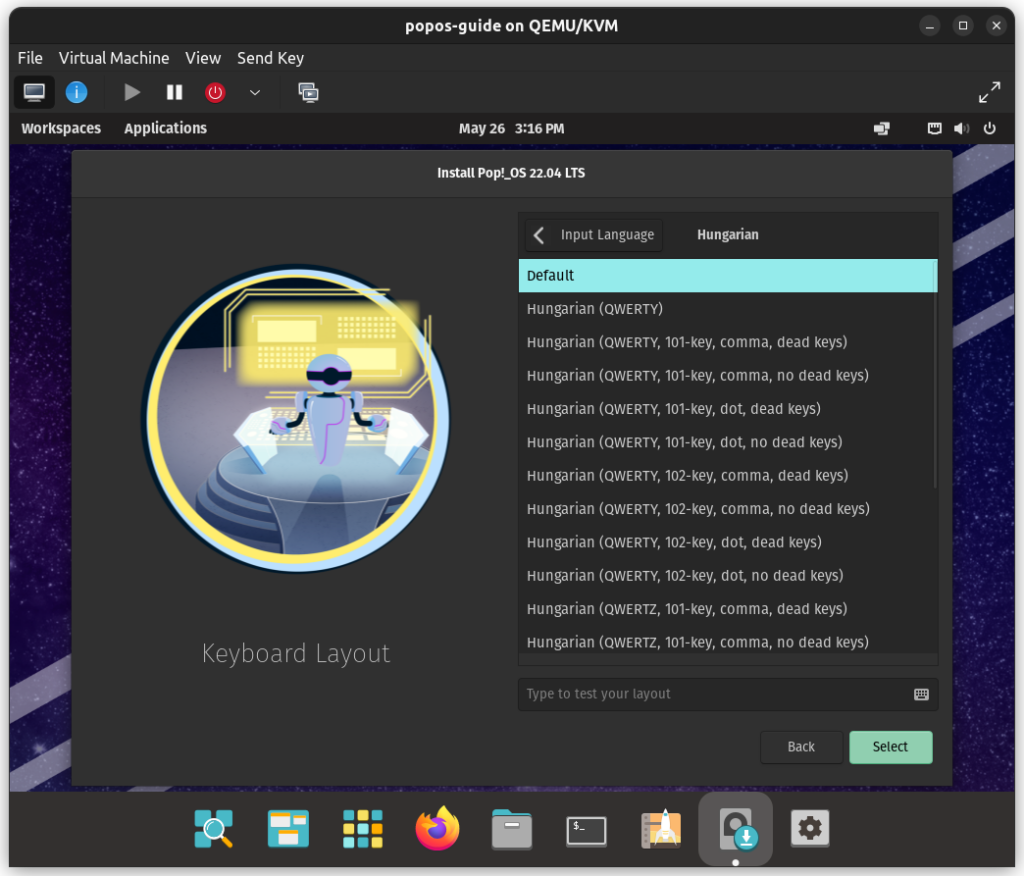This screenshot has width=1024, height=876.
Task: Open the Send Key menu
Action: [x=270, y=58]
